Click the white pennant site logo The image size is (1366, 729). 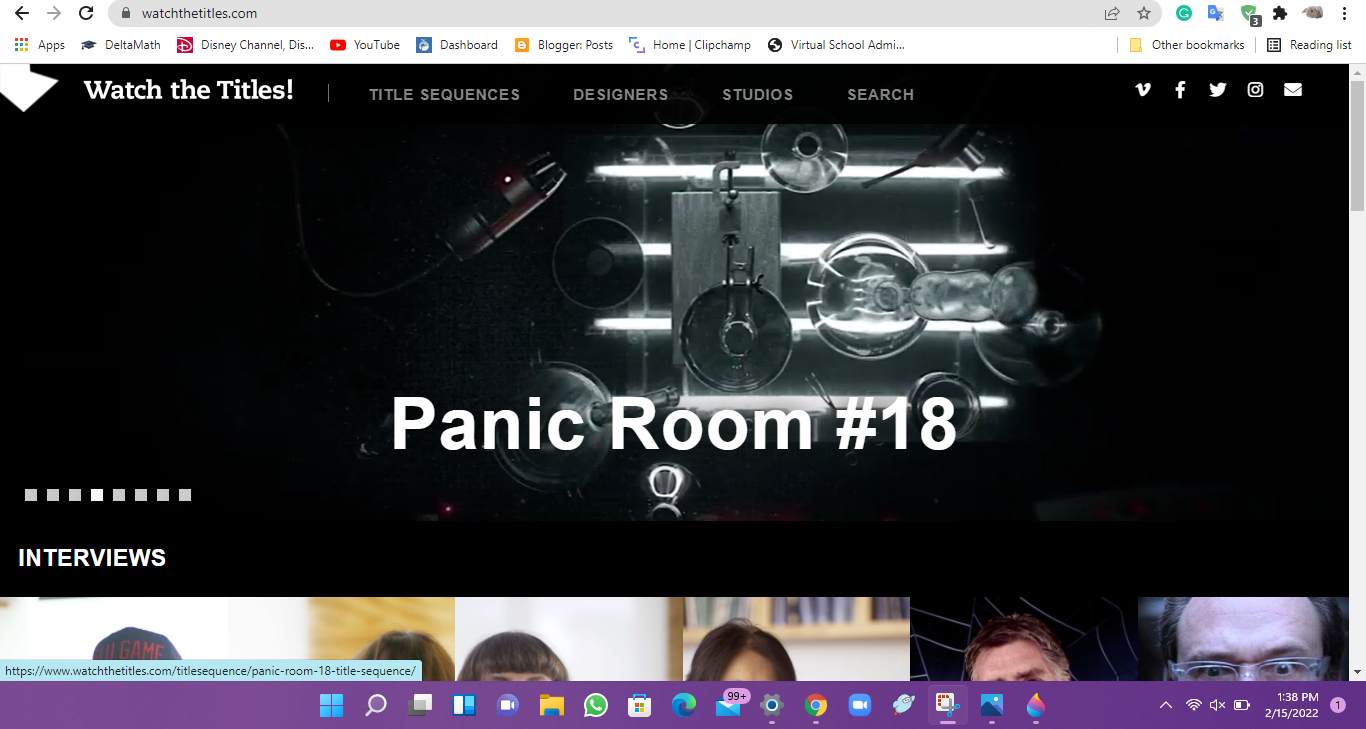tap(30, 88)
